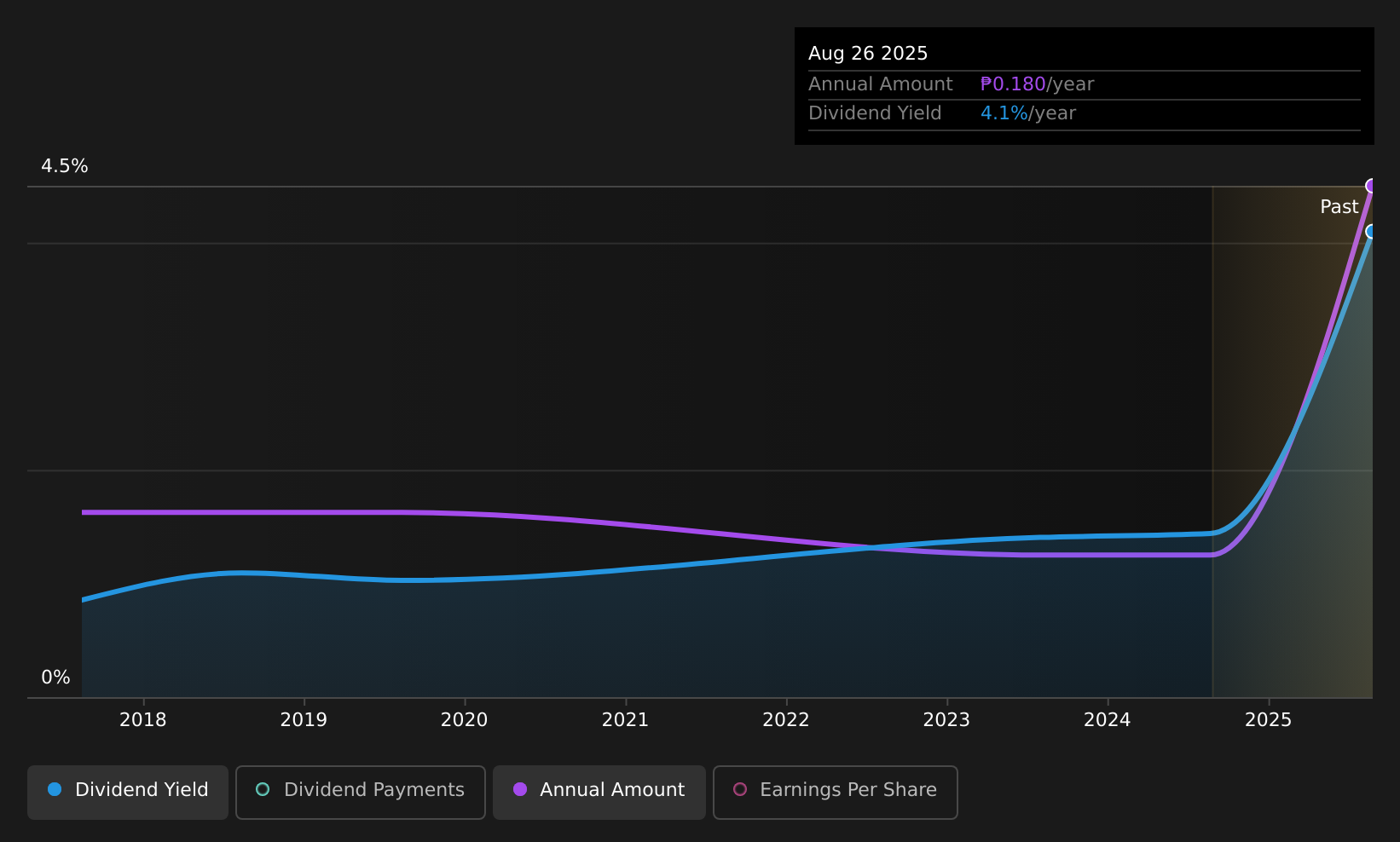
Task: Click the 0% y-axis label
Action: (56, 678)
